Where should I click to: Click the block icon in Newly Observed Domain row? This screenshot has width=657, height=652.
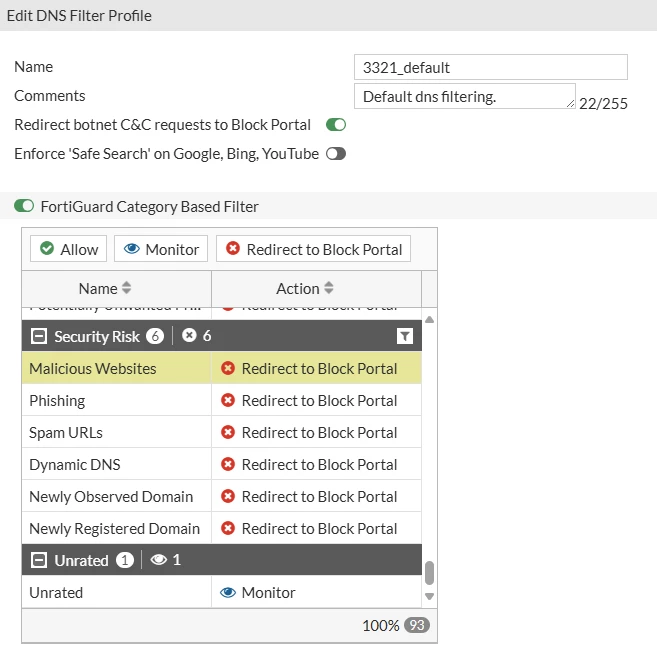point(228,496)
